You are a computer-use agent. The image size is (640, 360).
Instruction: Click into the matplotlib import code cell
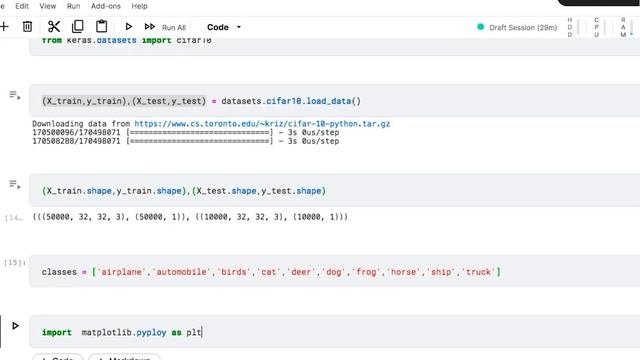pyautogui.click(x=335, y=332)
